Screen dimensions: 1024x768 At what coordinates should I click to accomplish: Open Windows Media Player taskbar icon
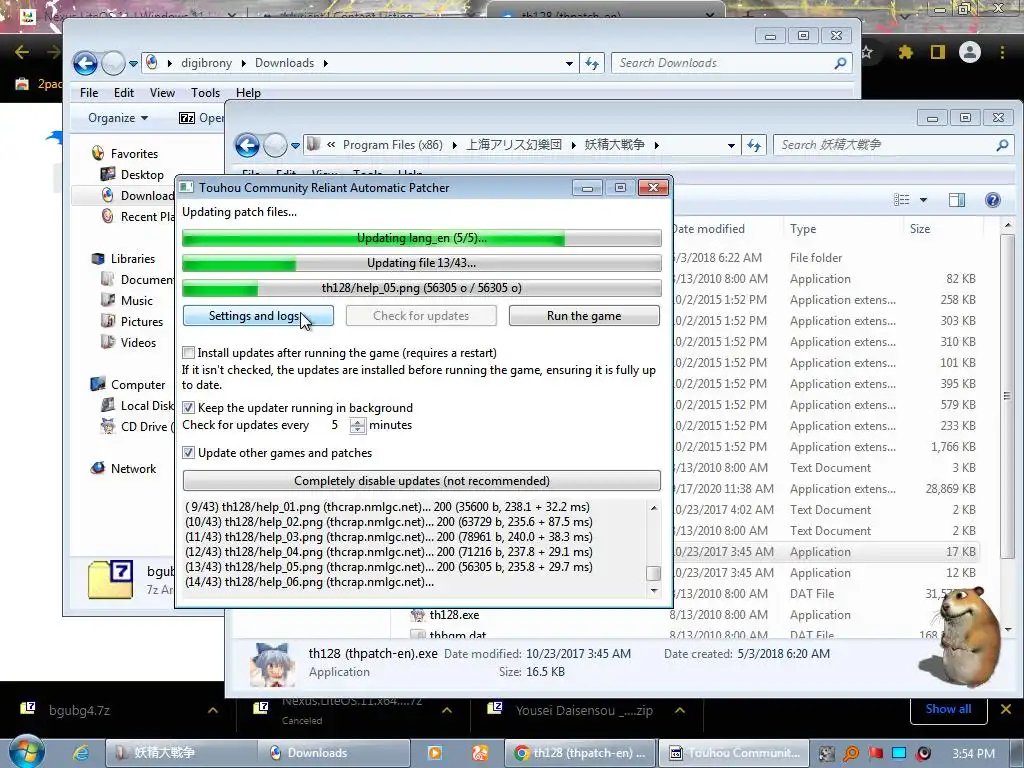[434, 754]
